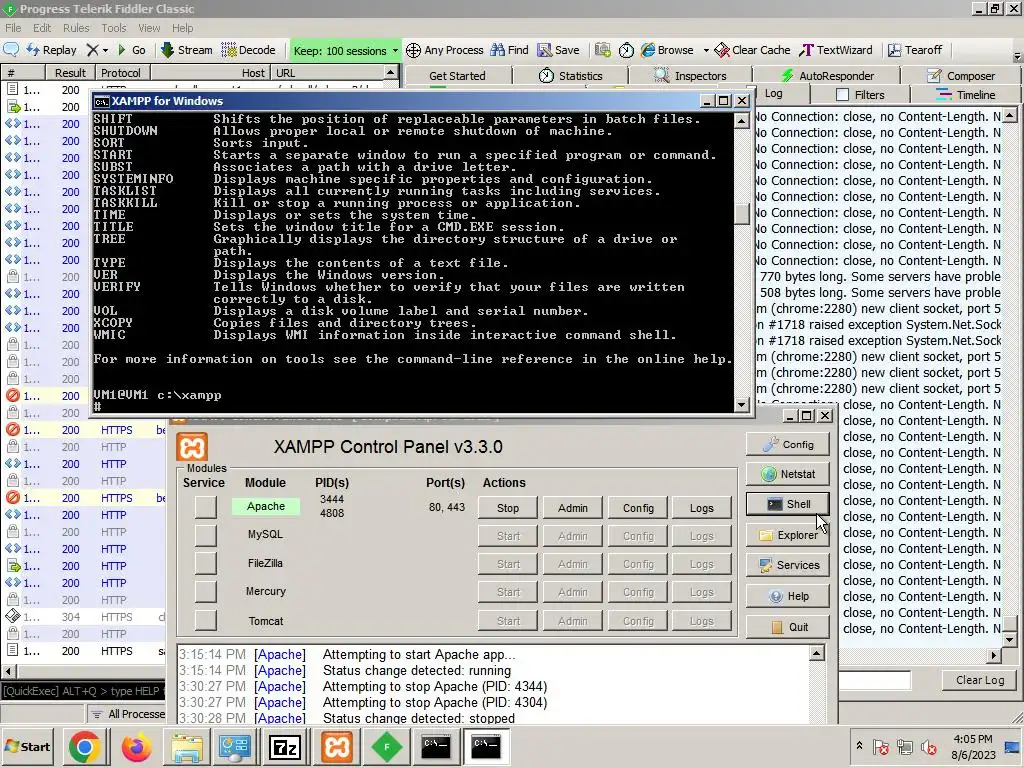The height and width of the screenshot is (768, 1024).
Task: Open Chrome from the taskbar
Action: point(84,747)
